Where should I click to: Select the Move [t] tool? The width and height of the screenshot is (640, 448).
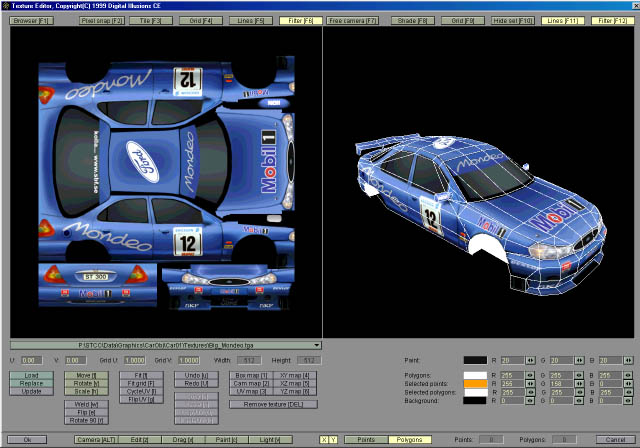click(86, 375)
